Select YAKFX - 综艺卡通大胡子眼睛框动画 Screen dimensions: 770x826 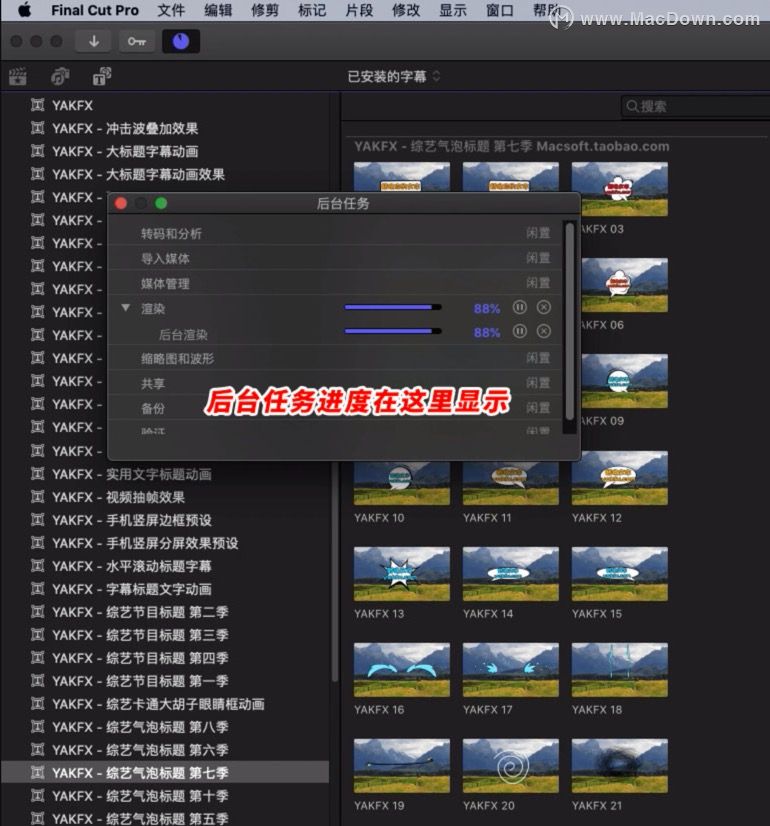165,704
